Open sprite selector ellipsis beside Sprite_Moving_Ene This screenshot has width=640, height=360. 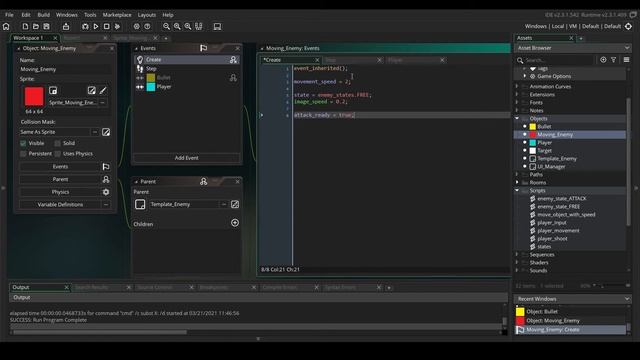102,102
